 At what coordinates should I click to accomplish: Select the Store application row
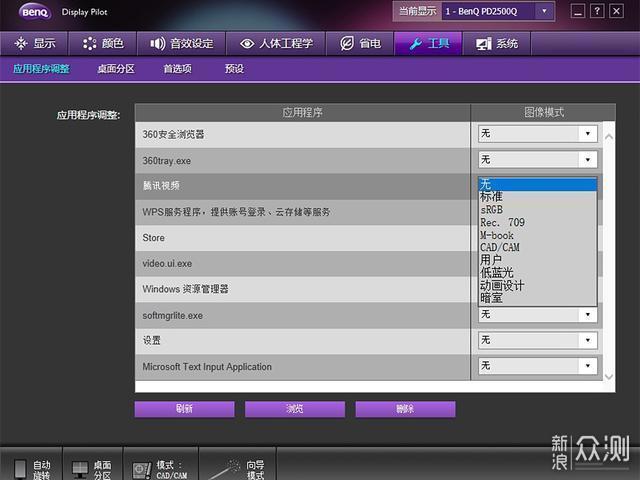point(302,238)
